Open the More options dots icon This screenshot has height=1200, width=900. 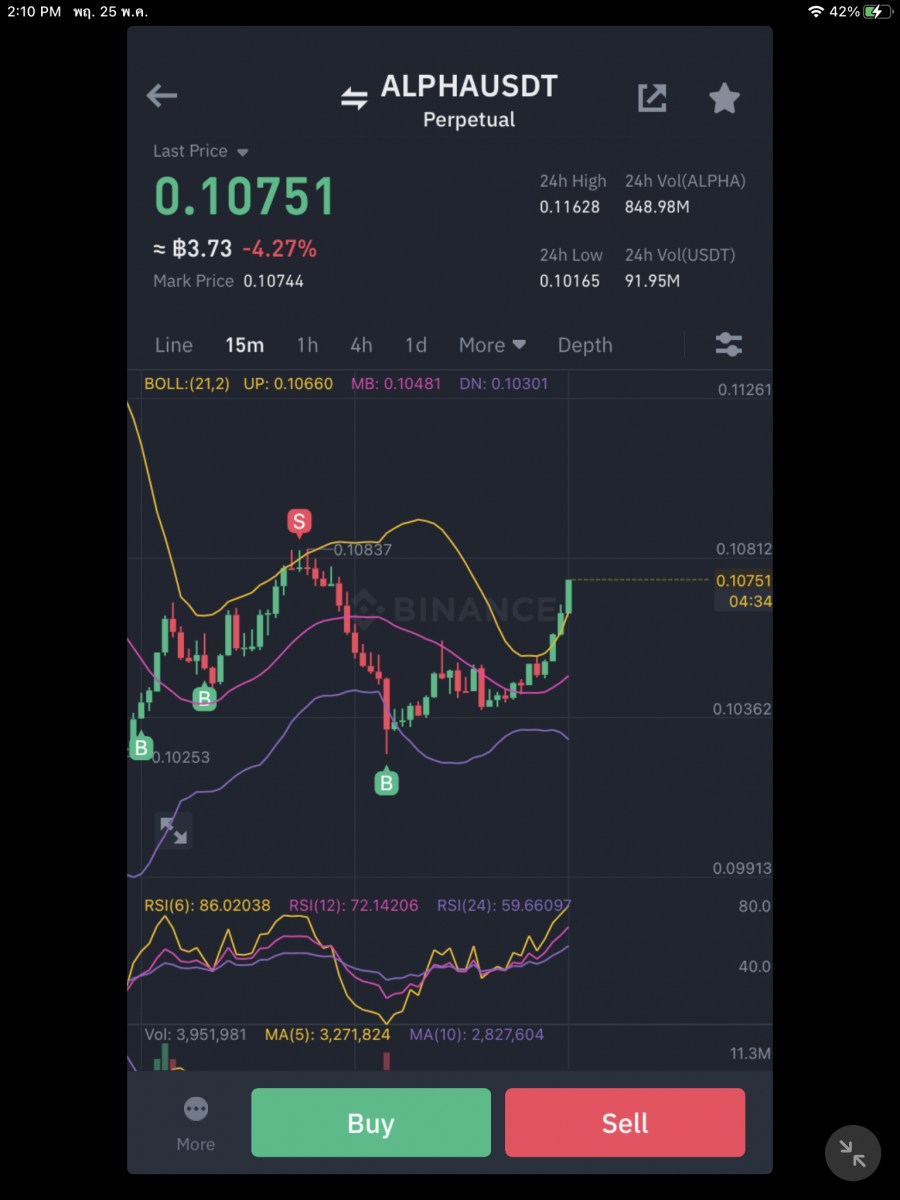(196, 1109)
